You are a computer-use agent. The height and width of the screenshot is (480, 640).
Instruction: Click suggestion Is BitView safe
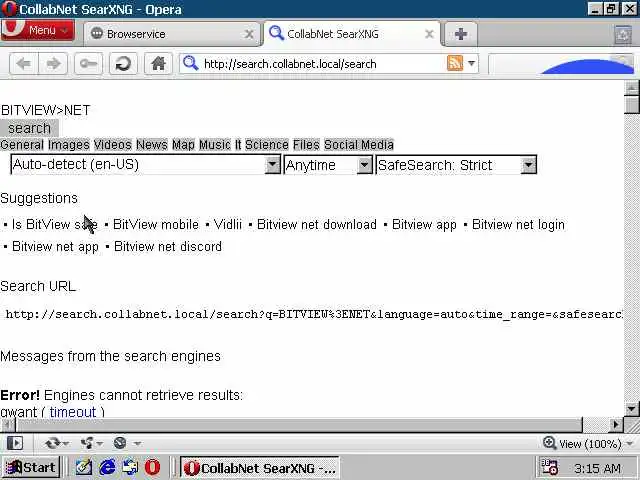tap(55, 224)
